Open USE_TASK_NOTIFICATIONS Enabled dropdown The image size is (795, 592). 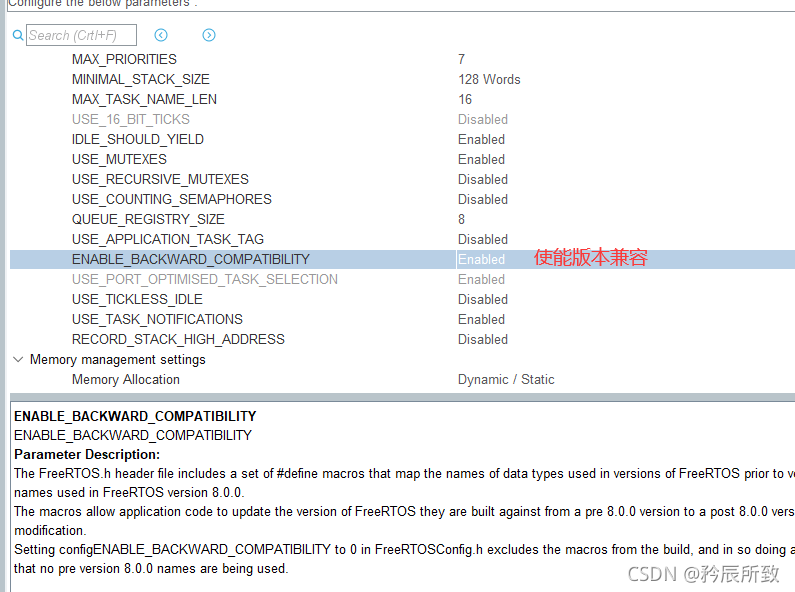(481, 319)
